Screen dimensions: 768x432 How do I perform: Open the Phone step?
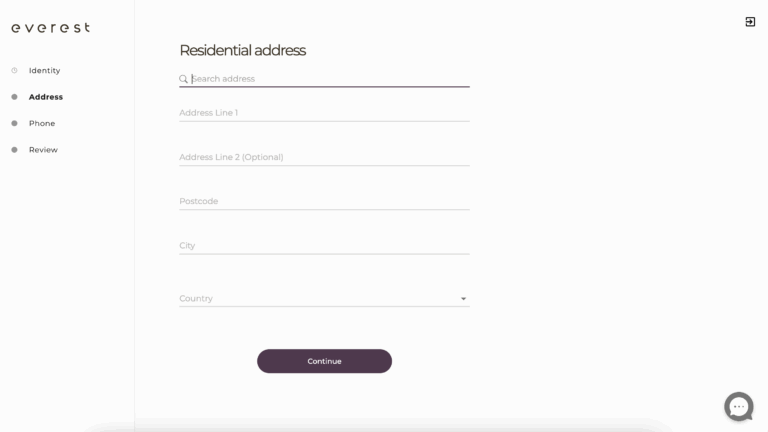[42, 123]
